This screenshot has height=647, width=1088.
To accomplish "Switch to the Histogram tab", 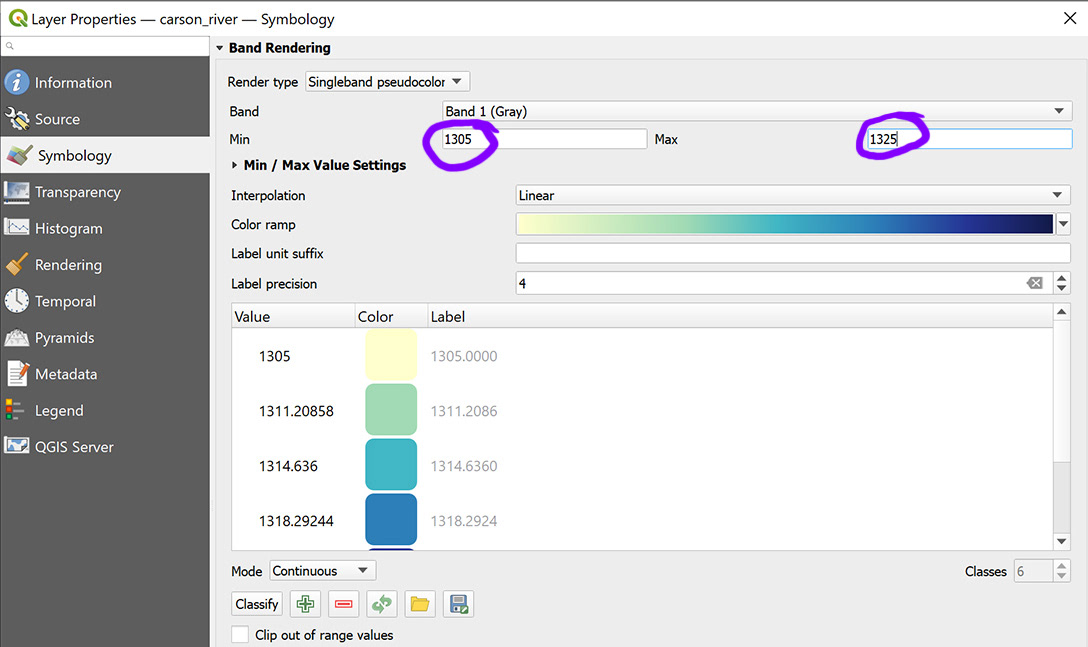I will [105, 228].
